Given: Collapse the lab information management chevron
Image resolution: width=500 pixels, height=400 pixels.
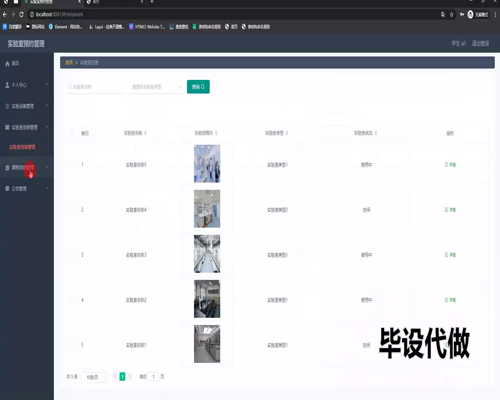Looking at the screenshot, I should [47, 127].
